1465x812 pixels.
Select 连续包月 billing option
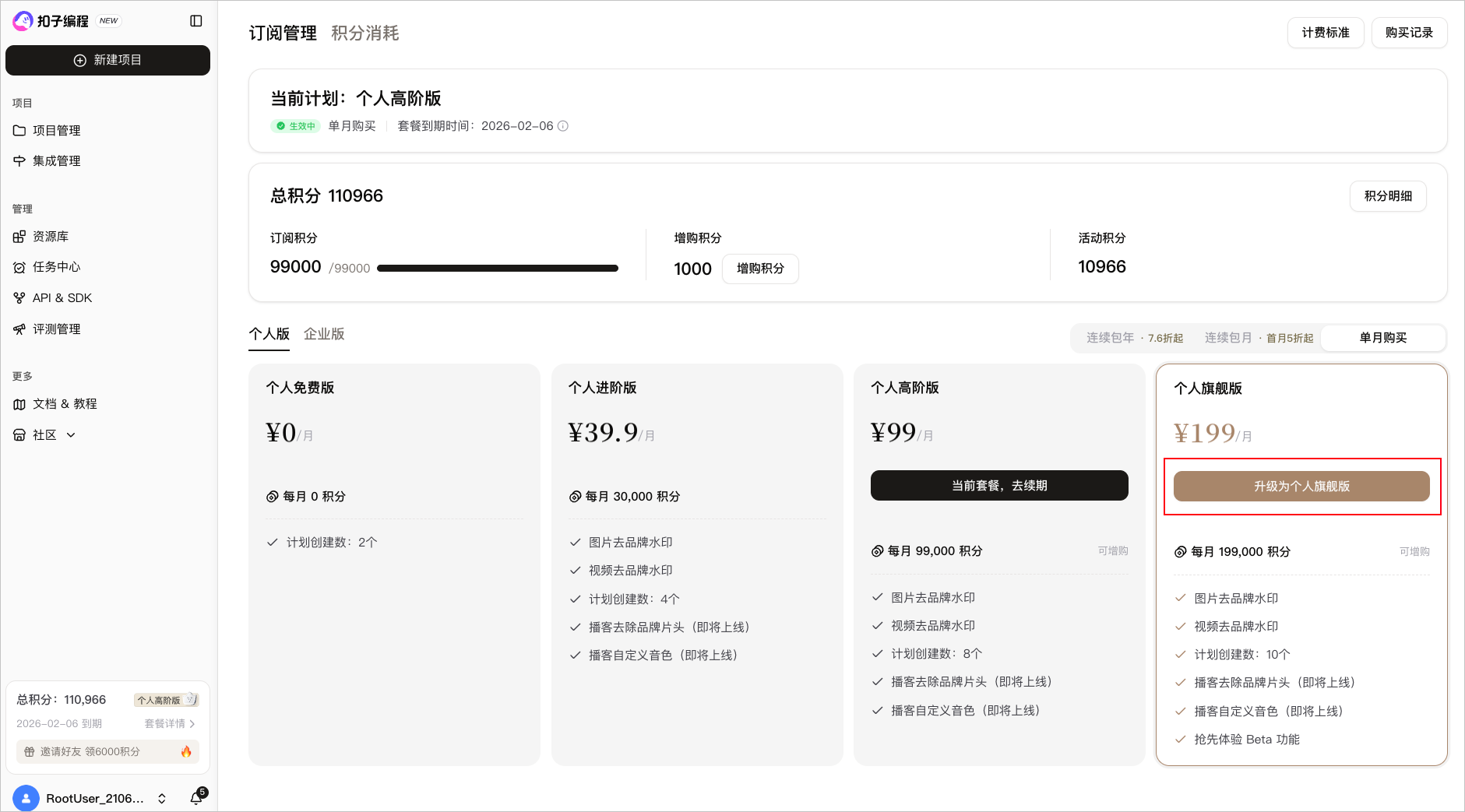(x=1259, y=338)
